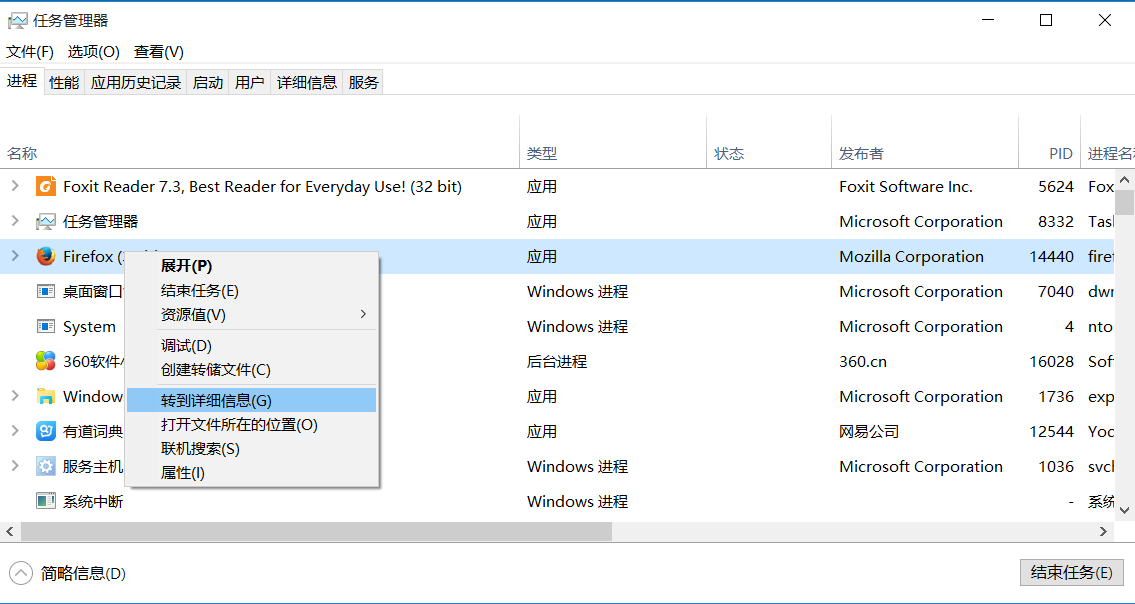Open the 文件(F) menu
The image size is (1135, 604).
click(x=30, y=52)
